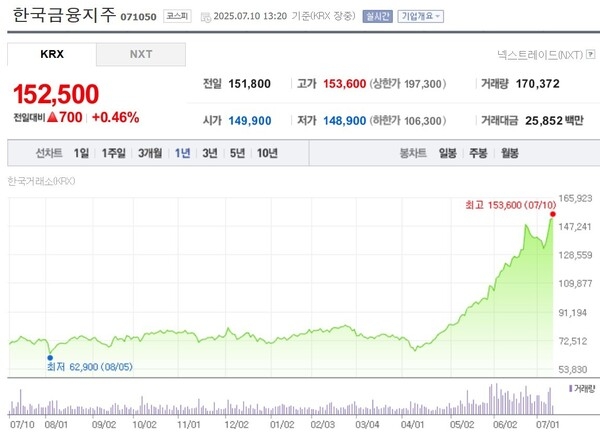Image resolution: width=600 pixels, height=437 pixels.
Task: Click the 거래량 legend icon on chart
Action: click(570, 387)
